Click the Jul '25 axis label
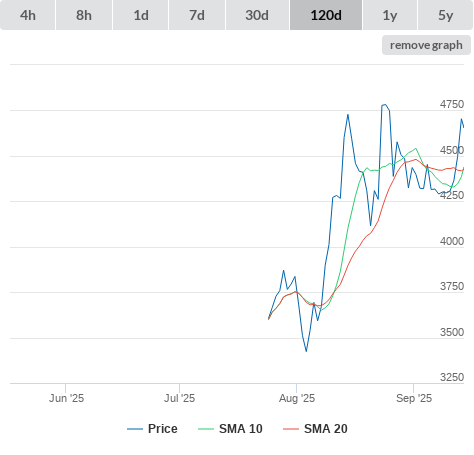 point(179,398)
